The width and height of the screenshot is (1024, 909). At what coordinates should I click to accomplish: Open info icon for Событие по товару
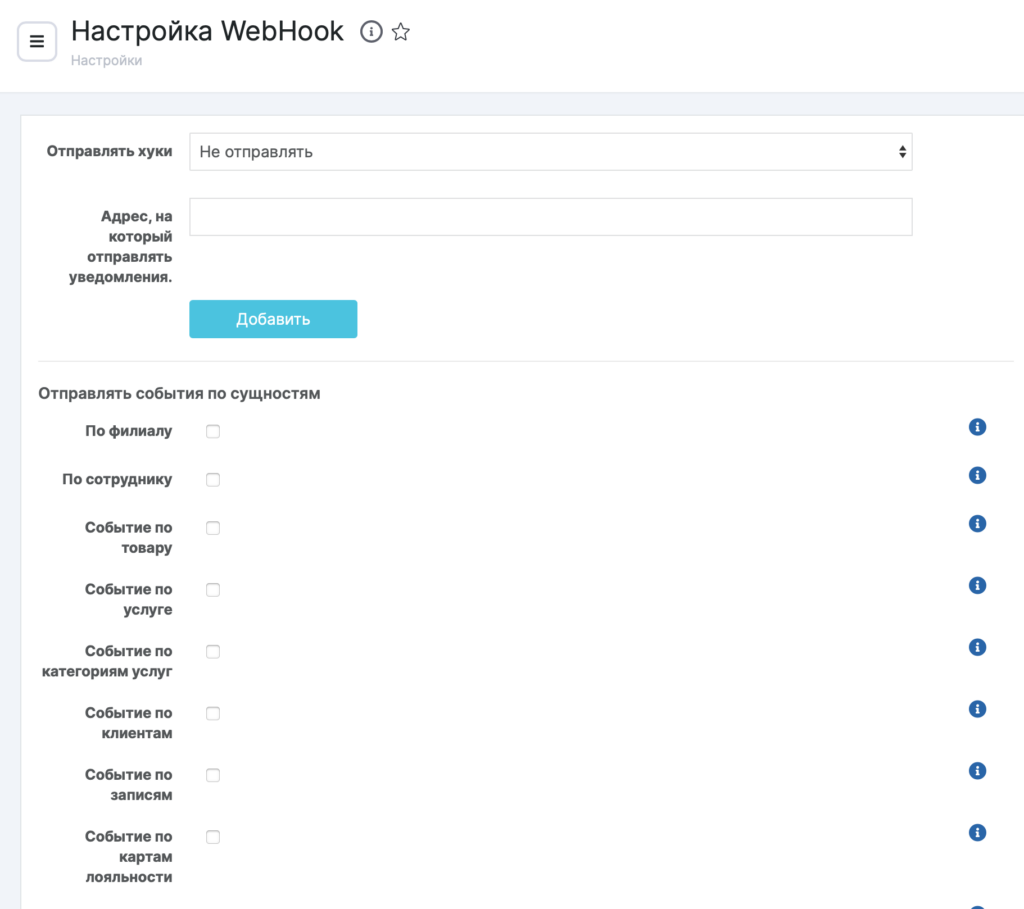(x=977, y=523)
